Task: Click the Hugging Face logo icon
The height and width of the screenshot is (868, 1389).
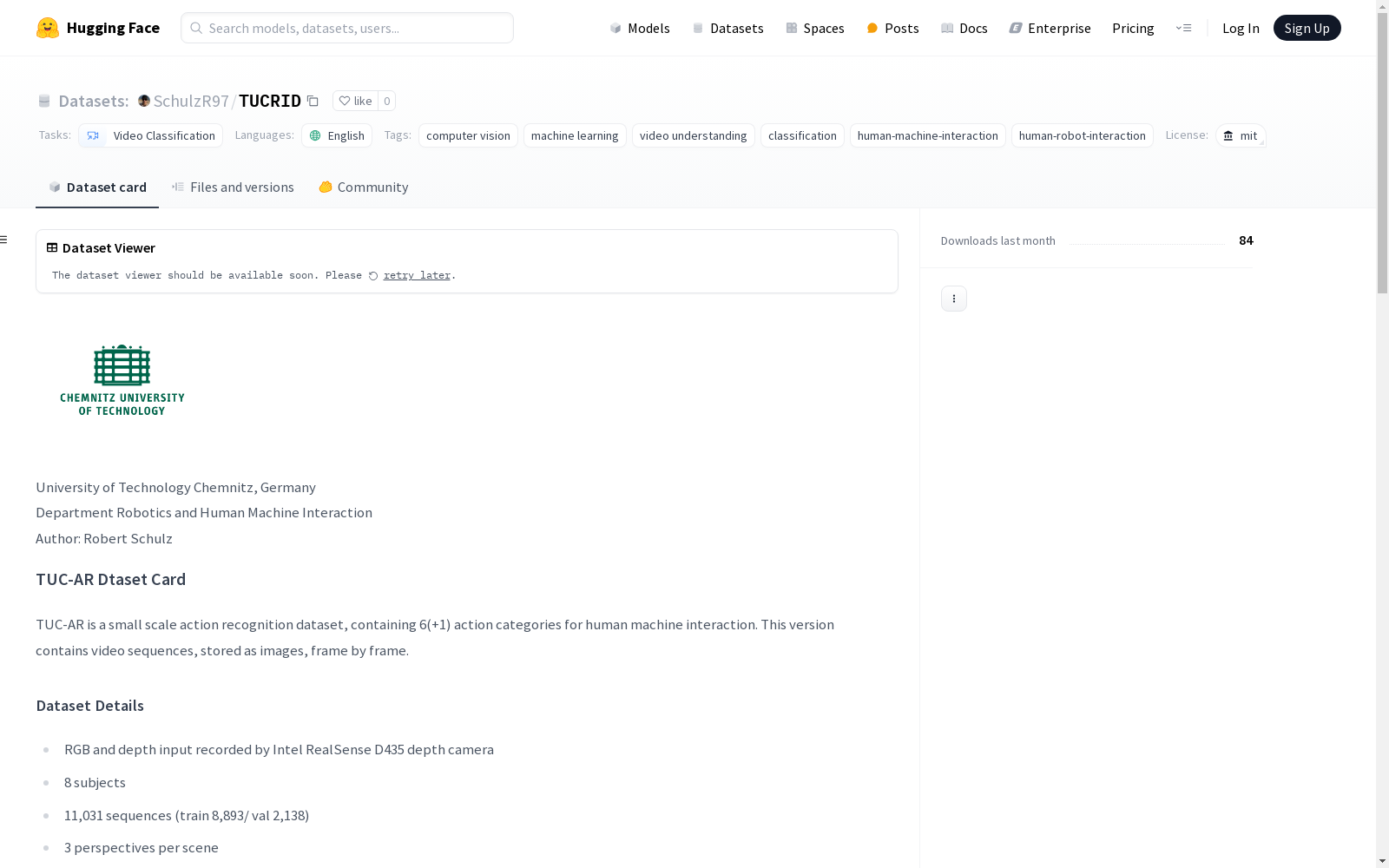Action: [48, 28]
